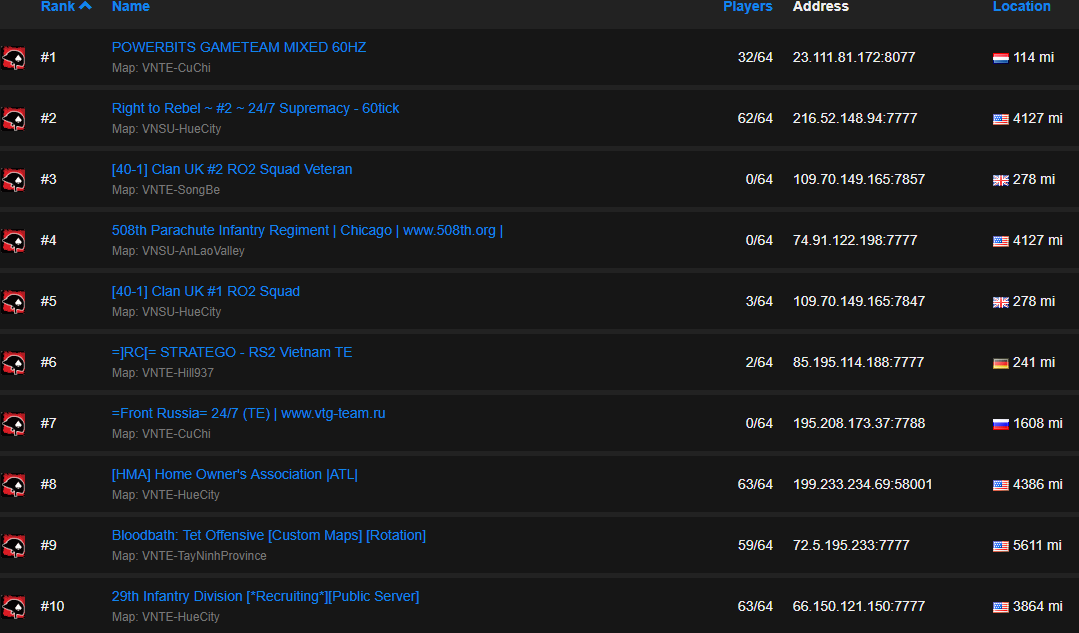
Task: Click the UK flag in Clan UK #1 row
Action: click(x=1001, y=302)
